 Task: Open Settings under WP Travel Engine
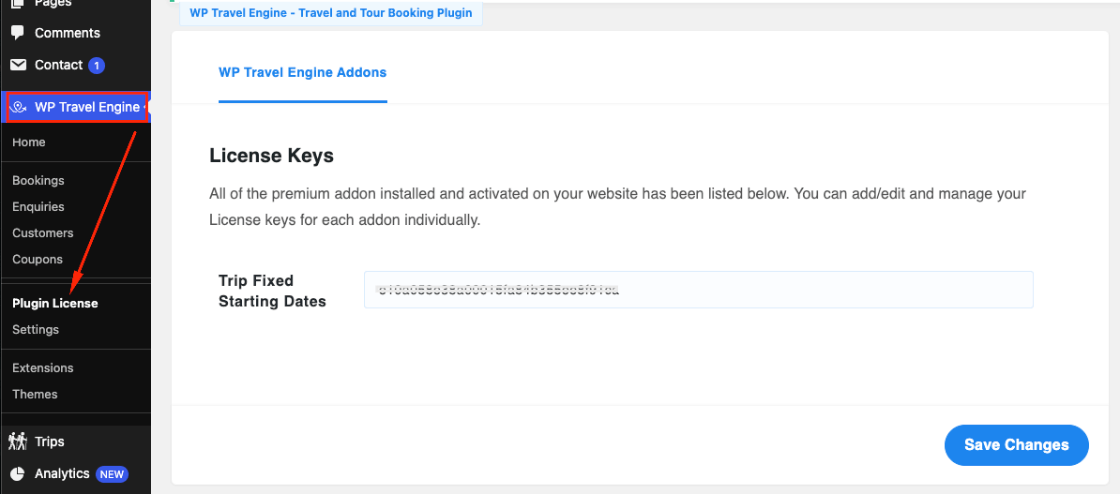pos(35,330)
